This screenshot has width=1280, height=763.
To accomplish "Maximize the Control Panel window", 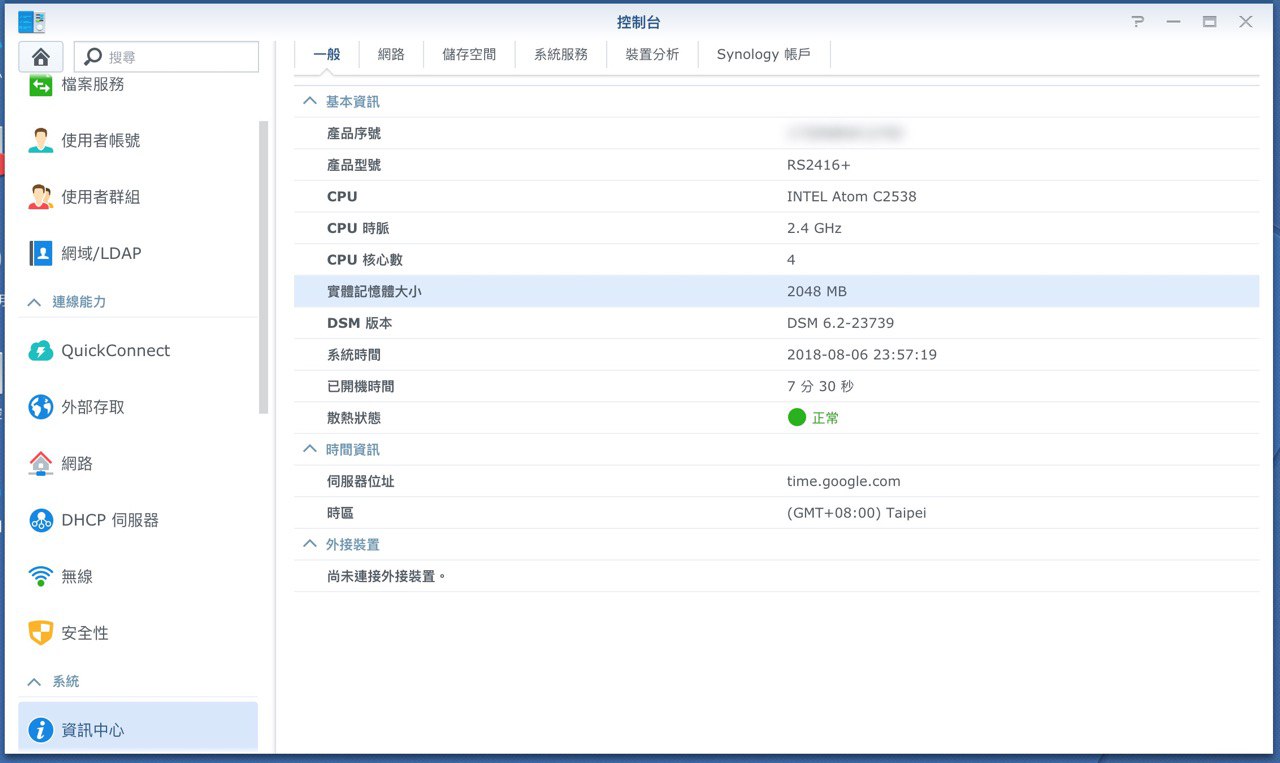I will [x=1210, y=22].
